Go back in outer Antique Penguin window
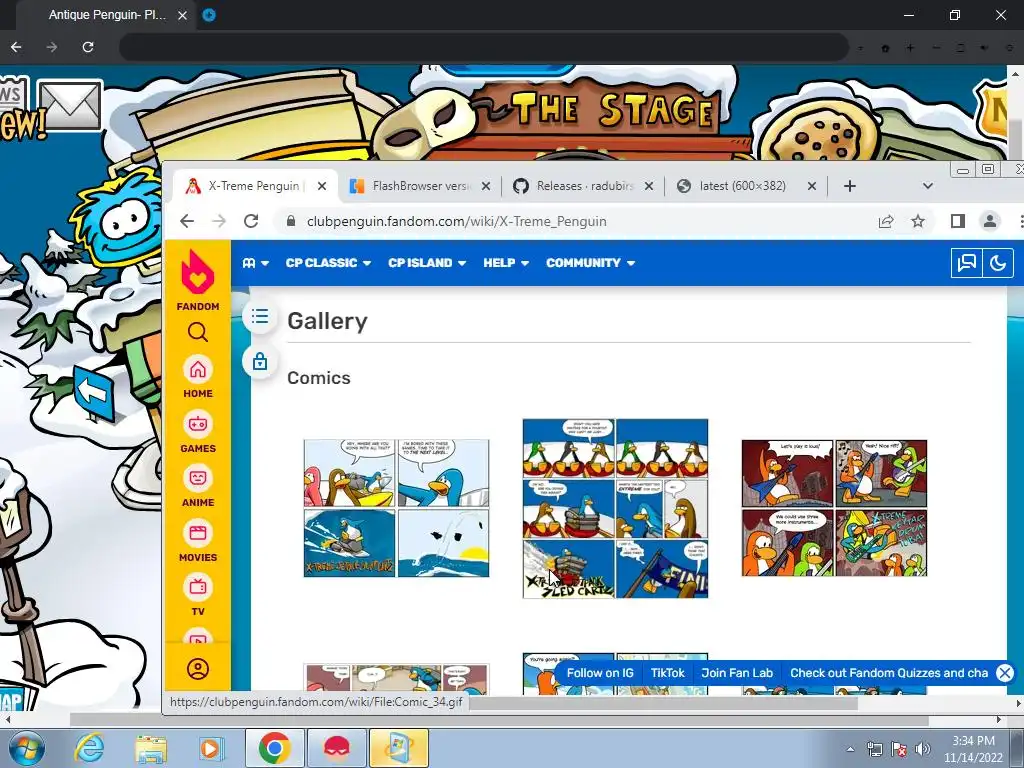1024x768 pixels. 16,47
